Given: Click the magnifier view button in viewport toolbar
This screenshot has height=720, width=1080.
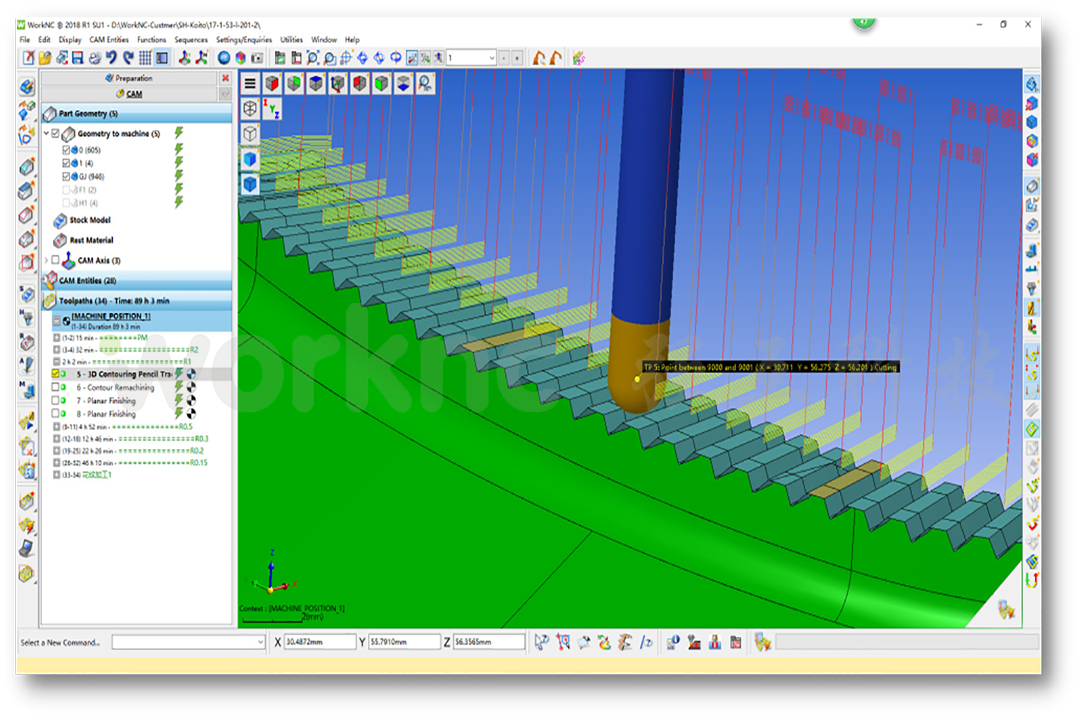Looking at the screenshot, I should tap(425, 84).
